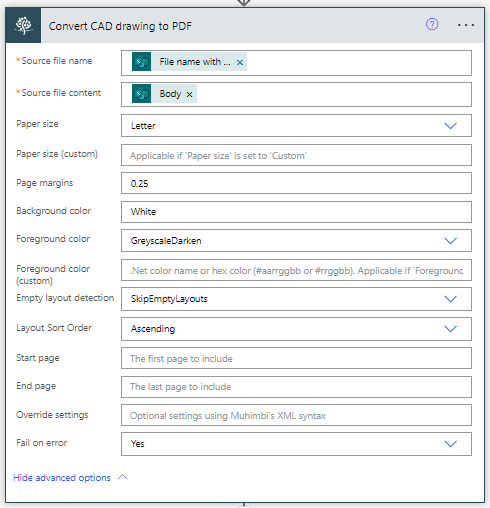
Task: Remove the 'File name with ...' token
Action: pyautogui.click(x=240, y=62)
